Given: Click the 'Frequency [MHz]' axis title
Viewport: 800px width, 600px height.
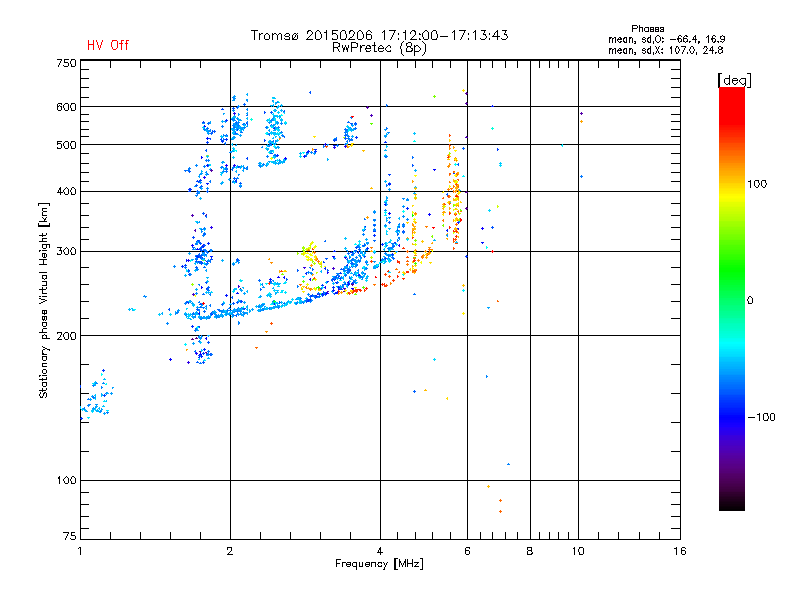Looking at the screenshot, I should point(379,564).
